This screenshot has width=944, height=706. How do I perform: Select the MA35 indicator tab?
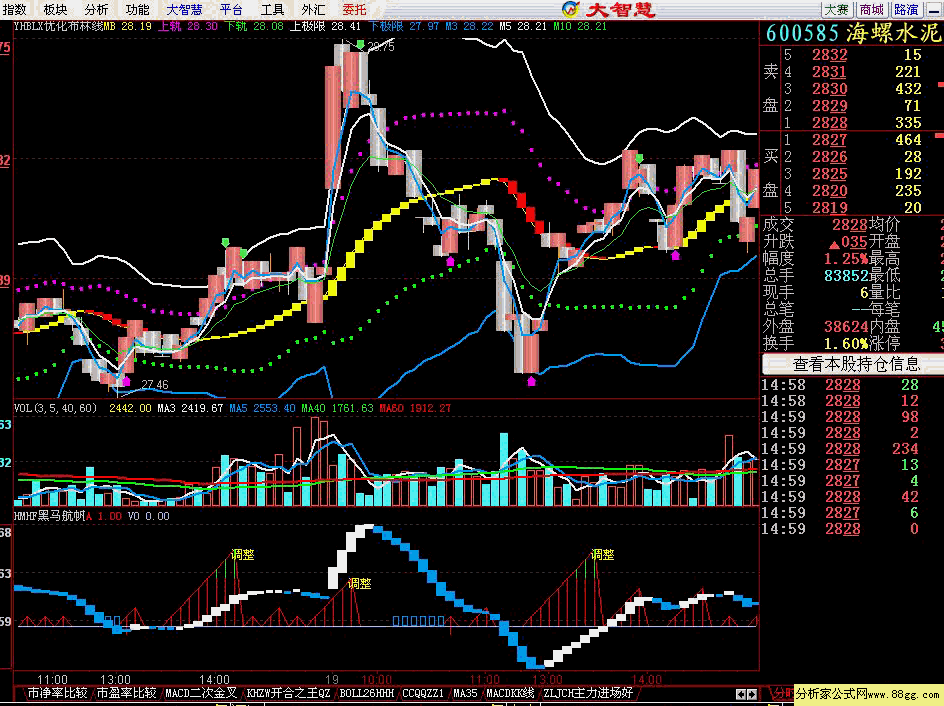[465, 693]
